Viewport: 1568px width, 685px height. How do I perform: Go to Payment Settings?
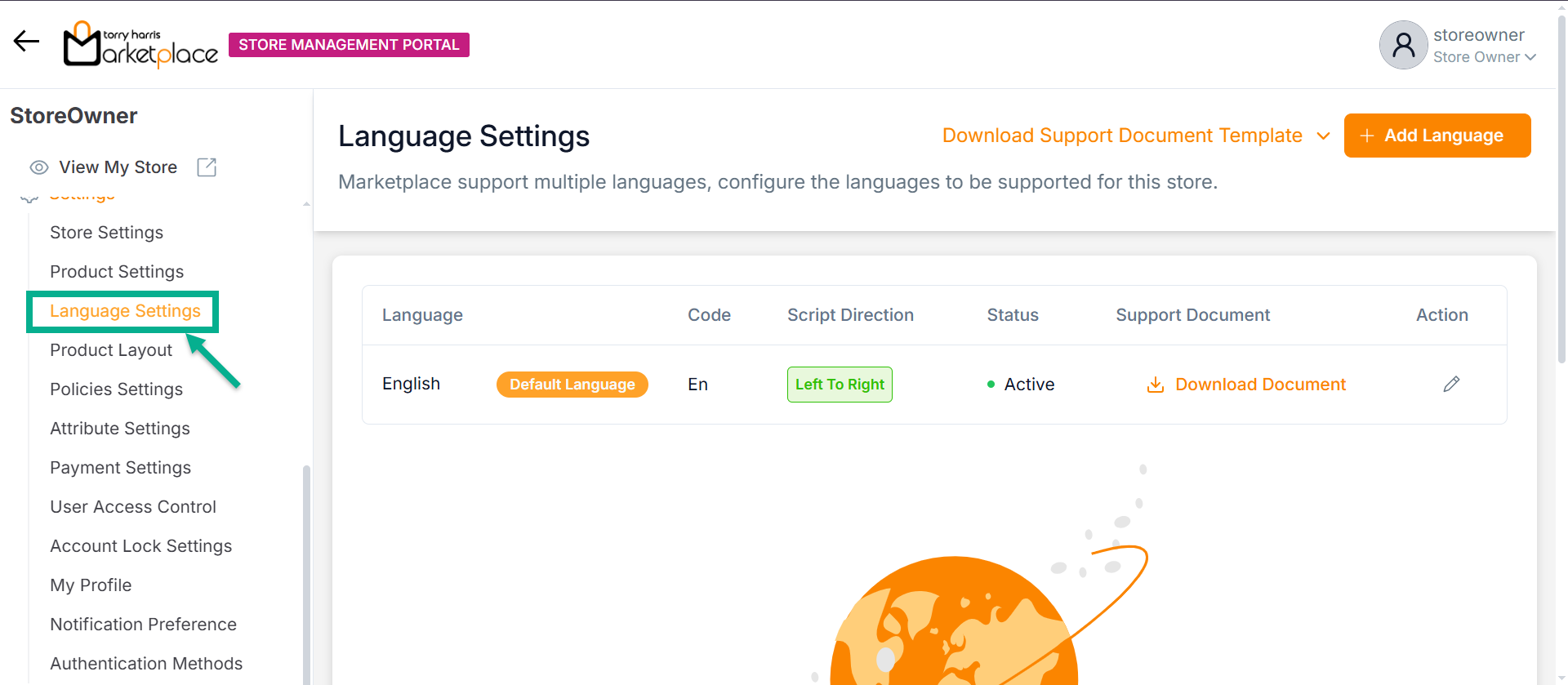pos(120,468)
